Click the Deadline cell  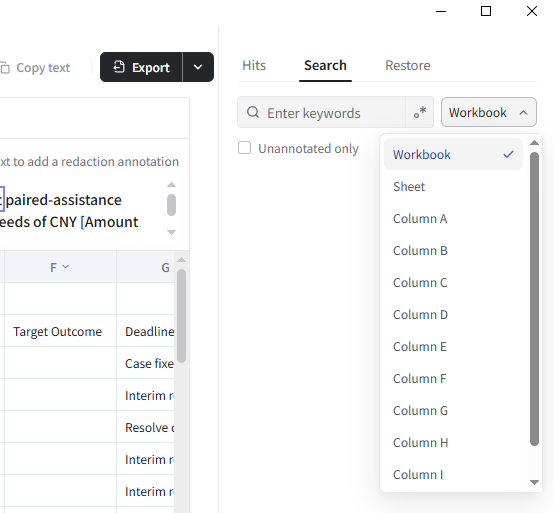pos(146,331)
